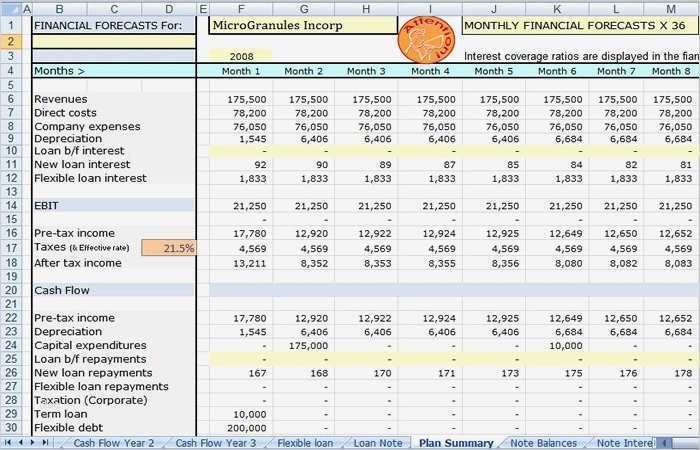
Task: Open the Cash Flow Year 3 tab
Action: tap(216, 443)
